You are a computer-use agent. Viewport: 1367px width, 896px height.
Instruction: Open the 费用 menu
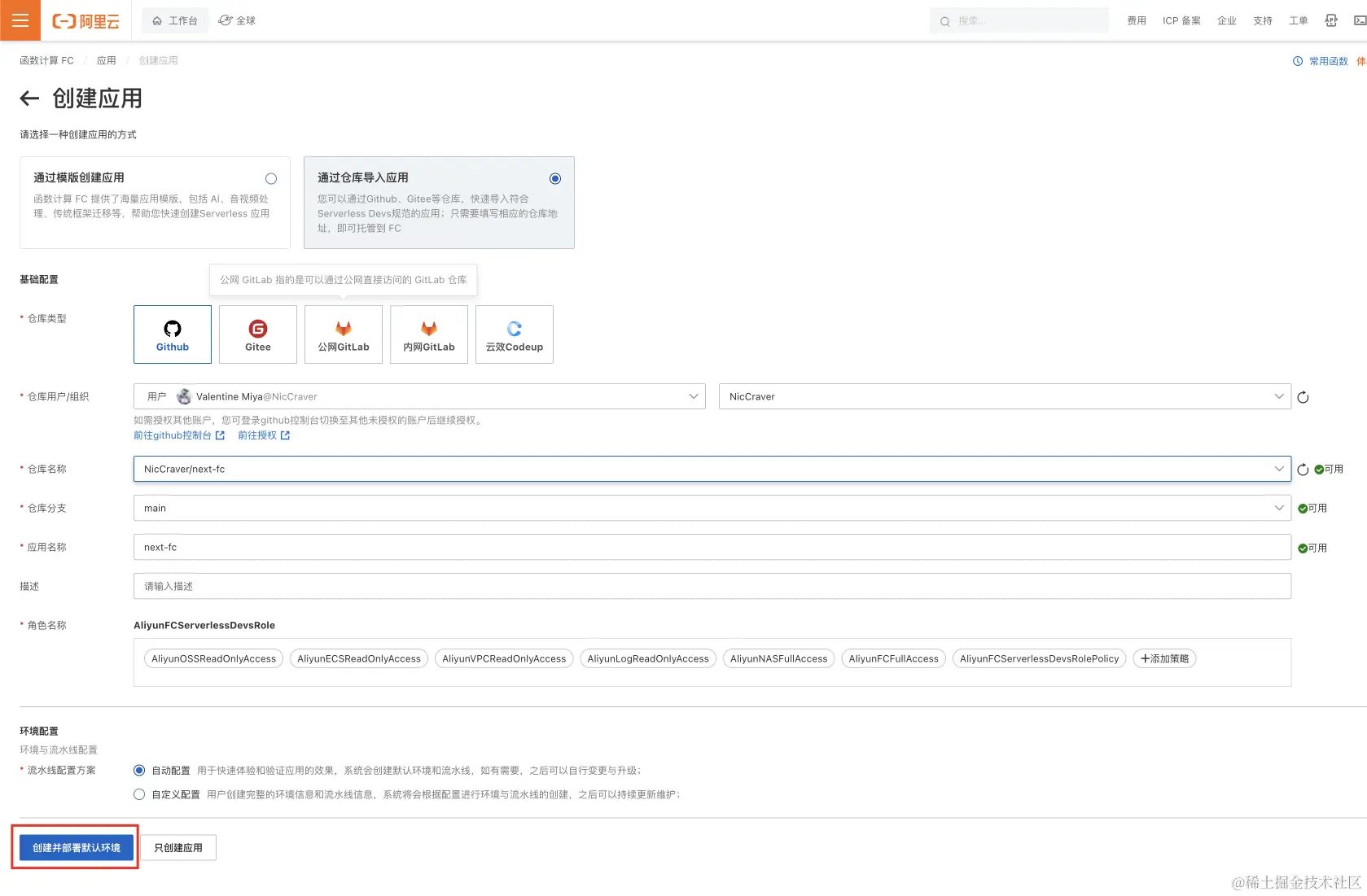point(1137,20)
